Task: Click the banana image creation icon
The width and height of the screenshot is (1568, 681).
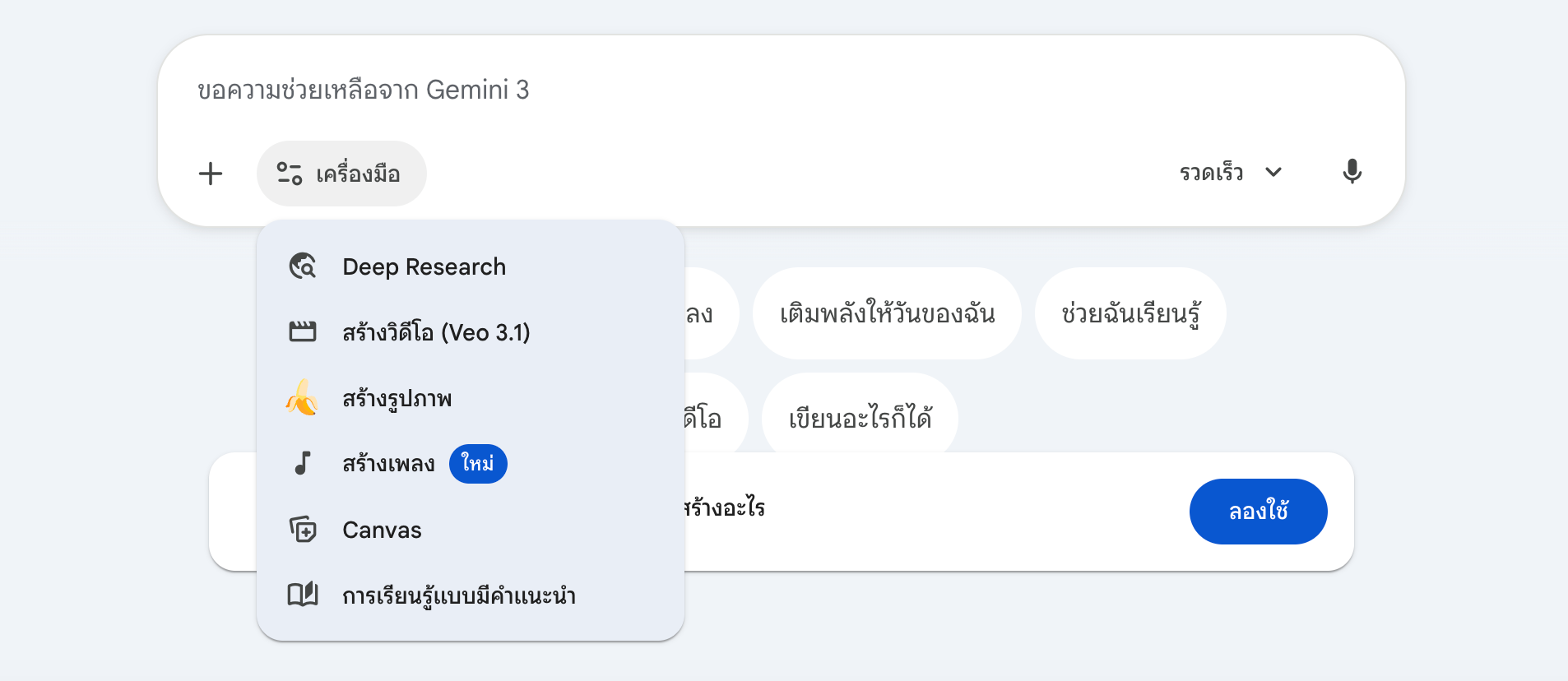Action: pos(303,398)
